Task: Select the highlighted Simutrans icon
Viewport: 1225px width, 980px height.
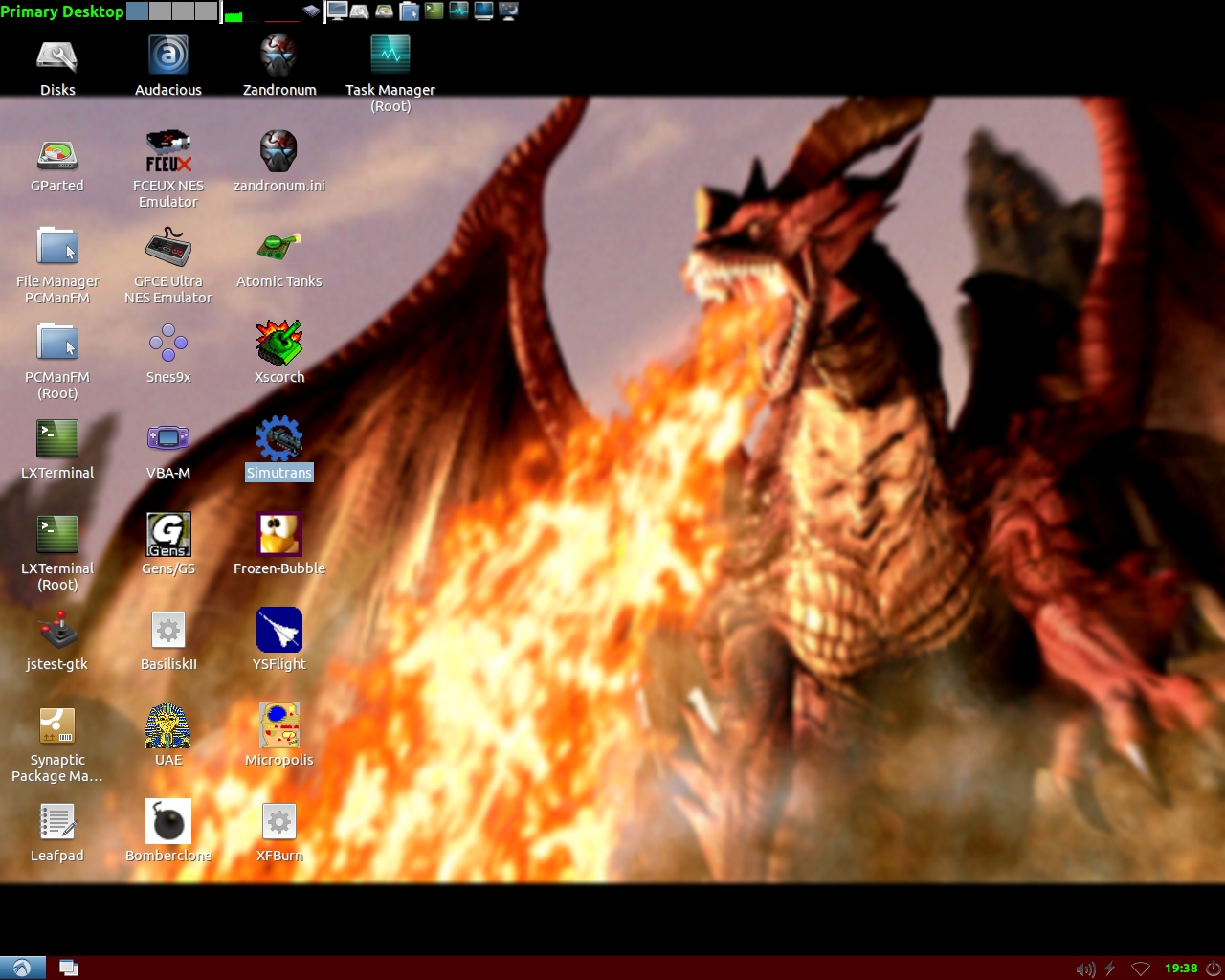Action: click(278, 439)
